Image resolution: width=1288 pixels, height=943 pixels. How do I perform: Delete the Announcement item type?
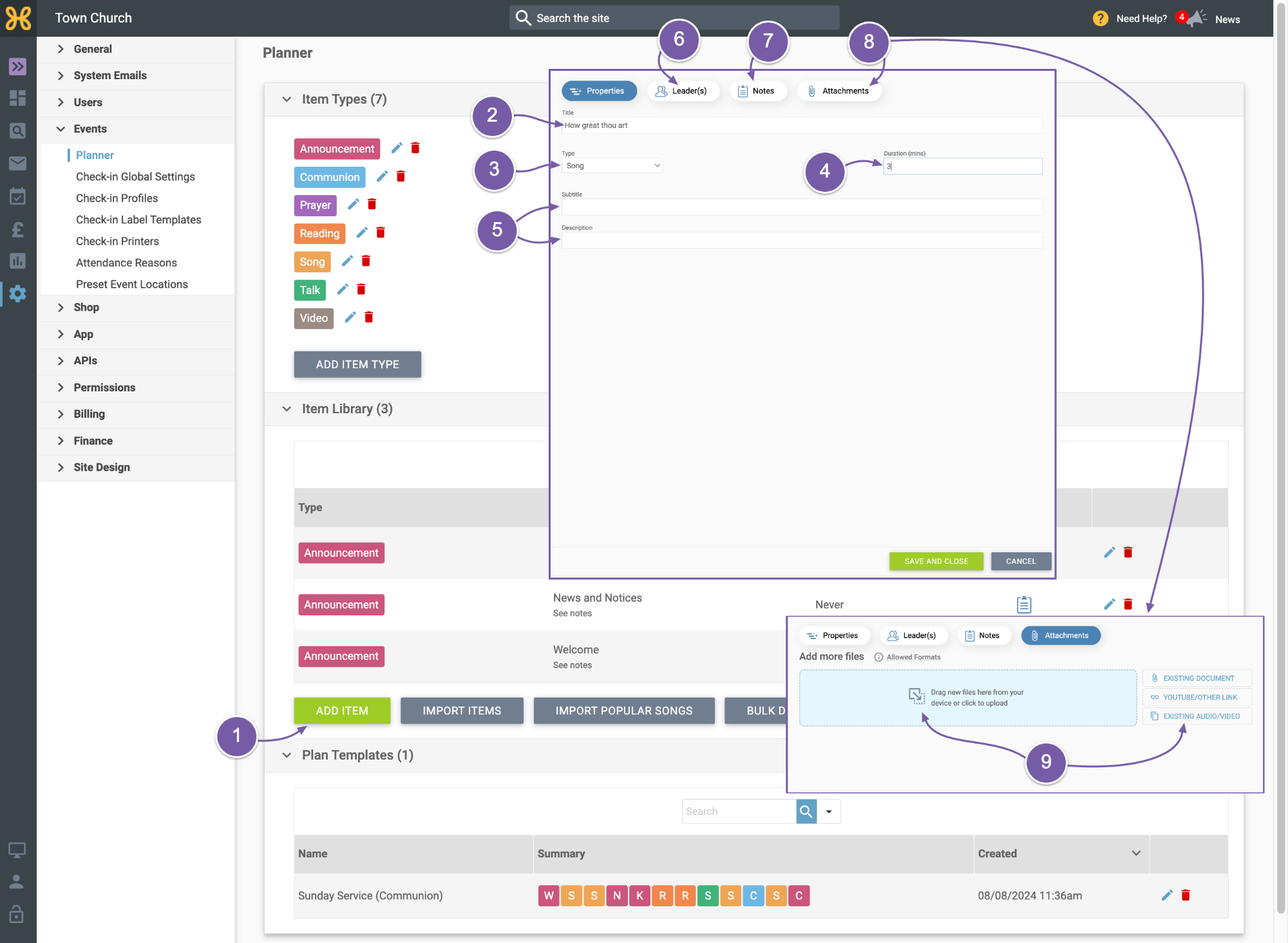pos(415,148)
